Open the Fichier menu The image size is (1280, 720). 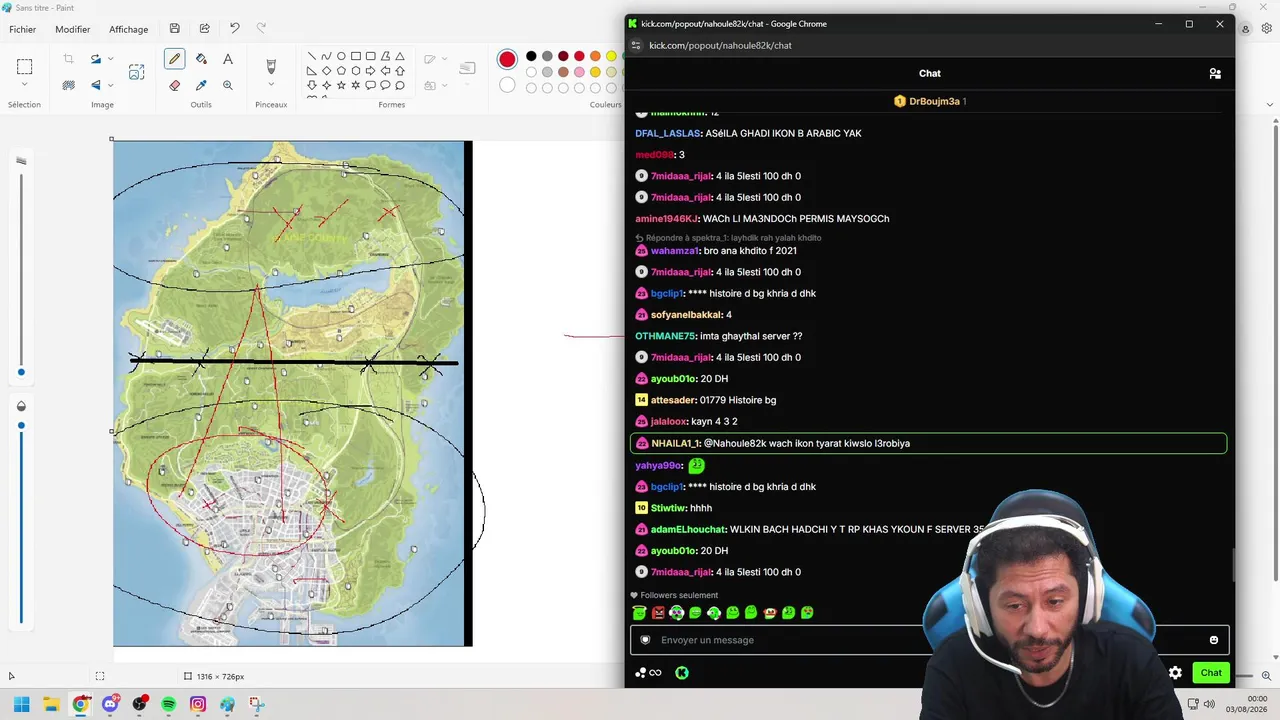point(23,29)
